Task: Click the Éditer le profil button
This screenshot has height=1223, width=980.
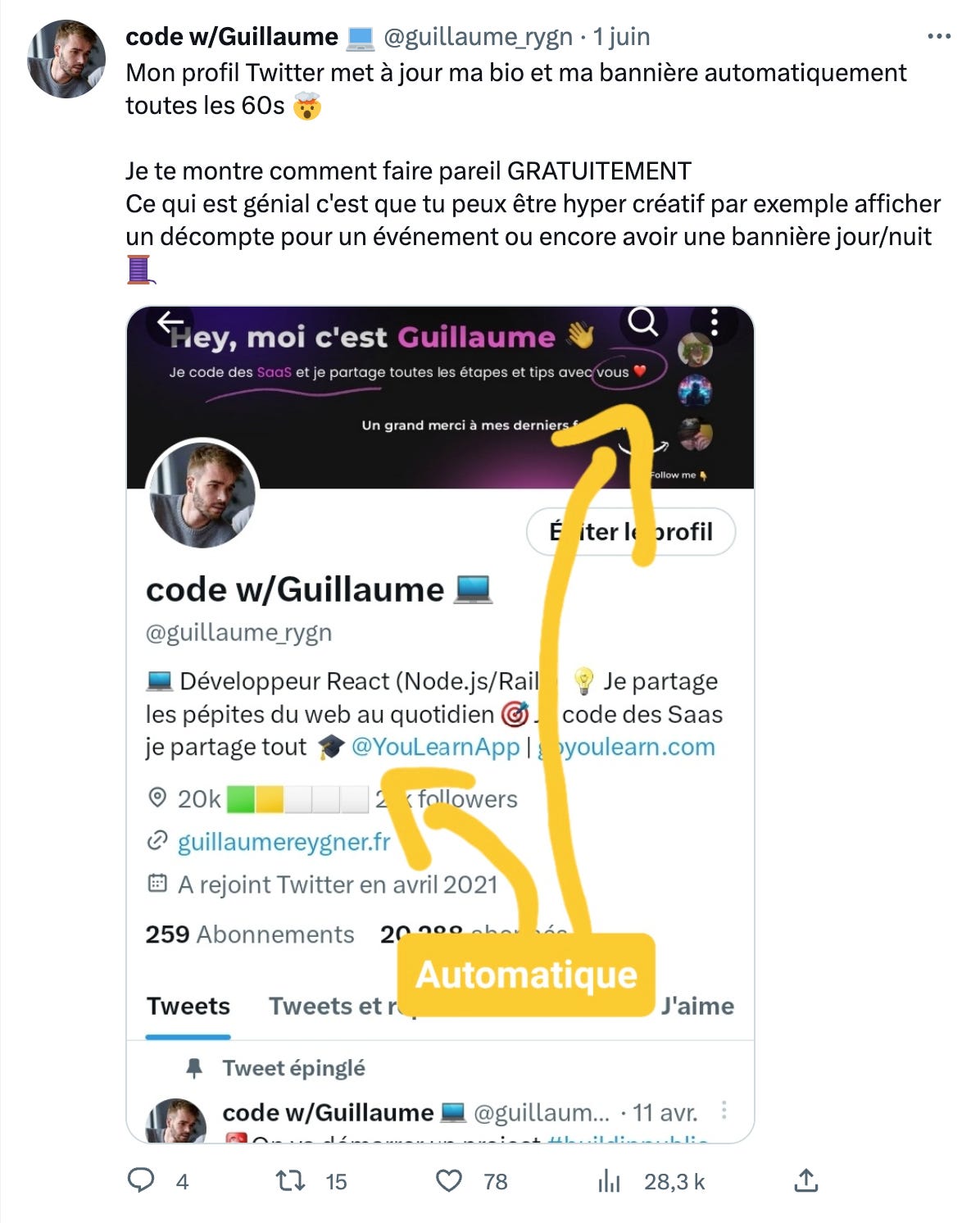Action: (x=631, y=532)
